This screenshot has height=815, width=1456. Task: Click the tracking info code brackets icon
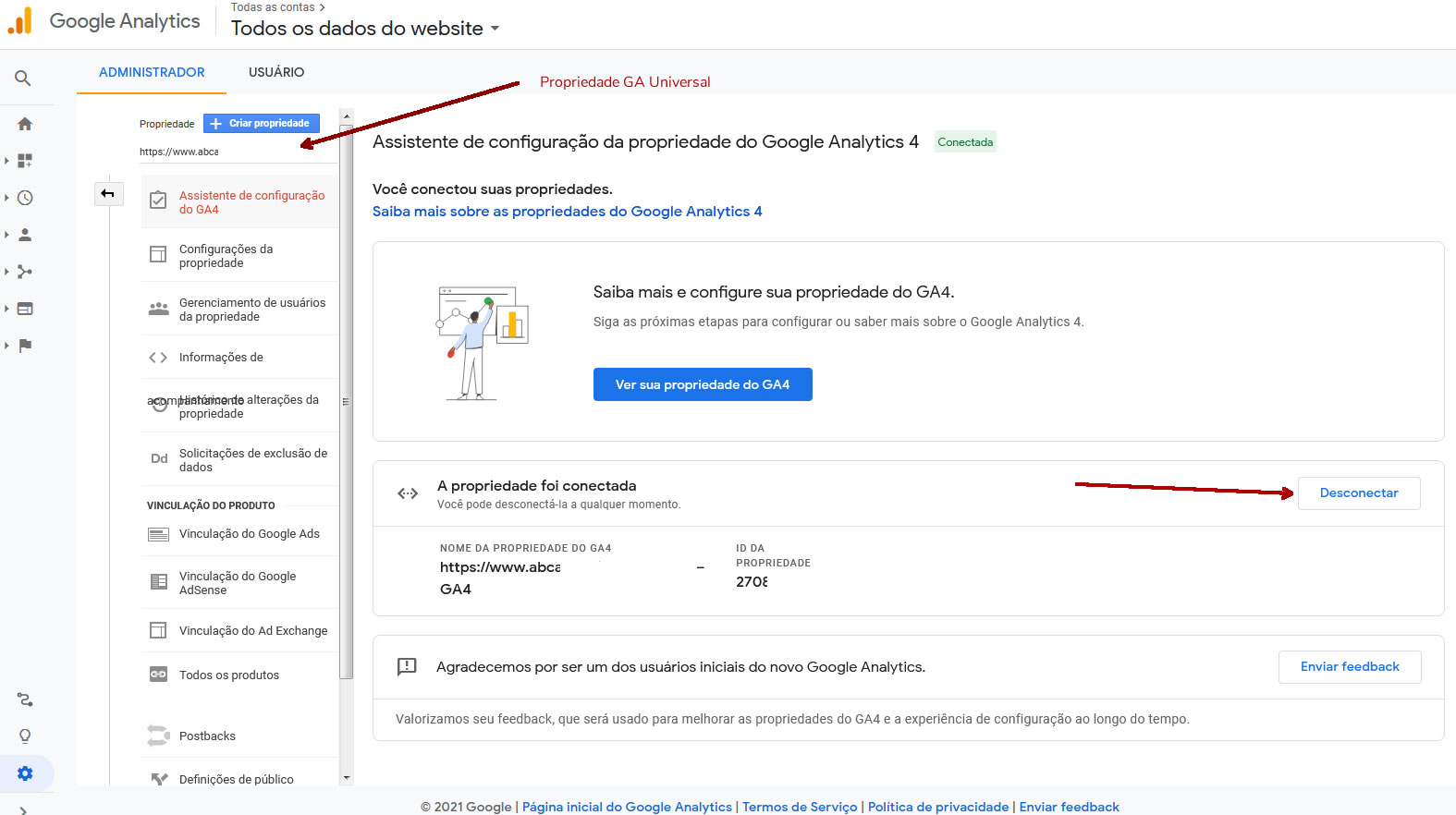(158, 358)
